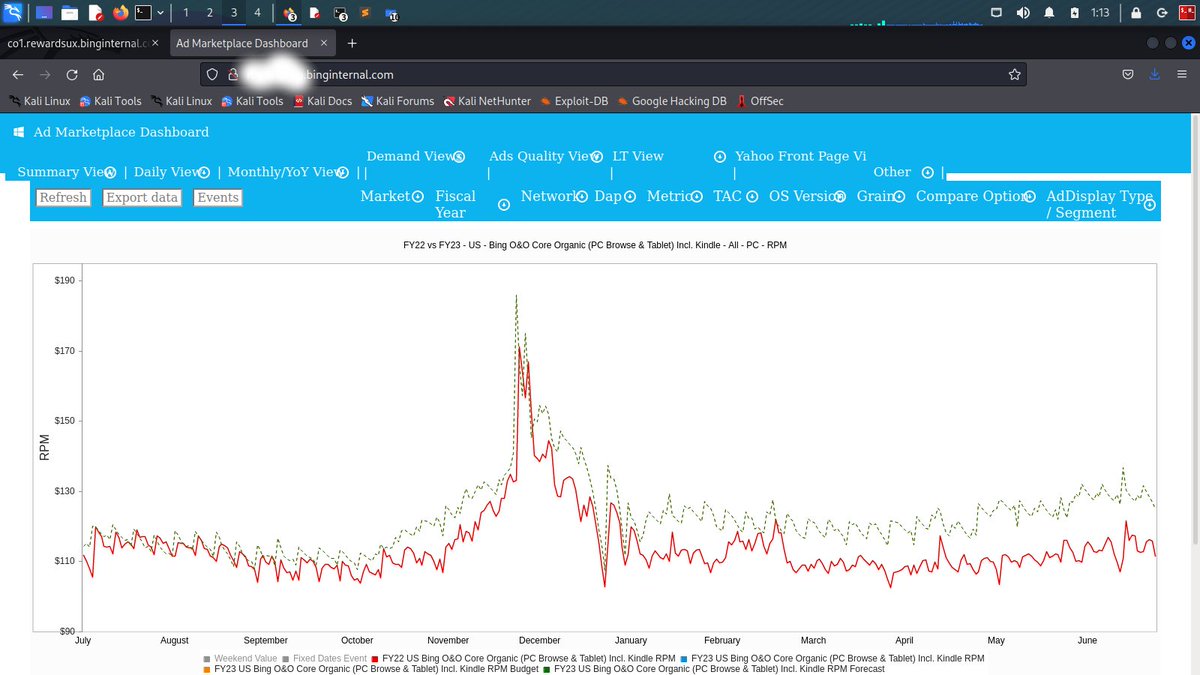Toggle the FY23 Kindle RPM blue series
Image resolution: width=1200 pixels, height=675 pixels.
[x=832, y=658]
